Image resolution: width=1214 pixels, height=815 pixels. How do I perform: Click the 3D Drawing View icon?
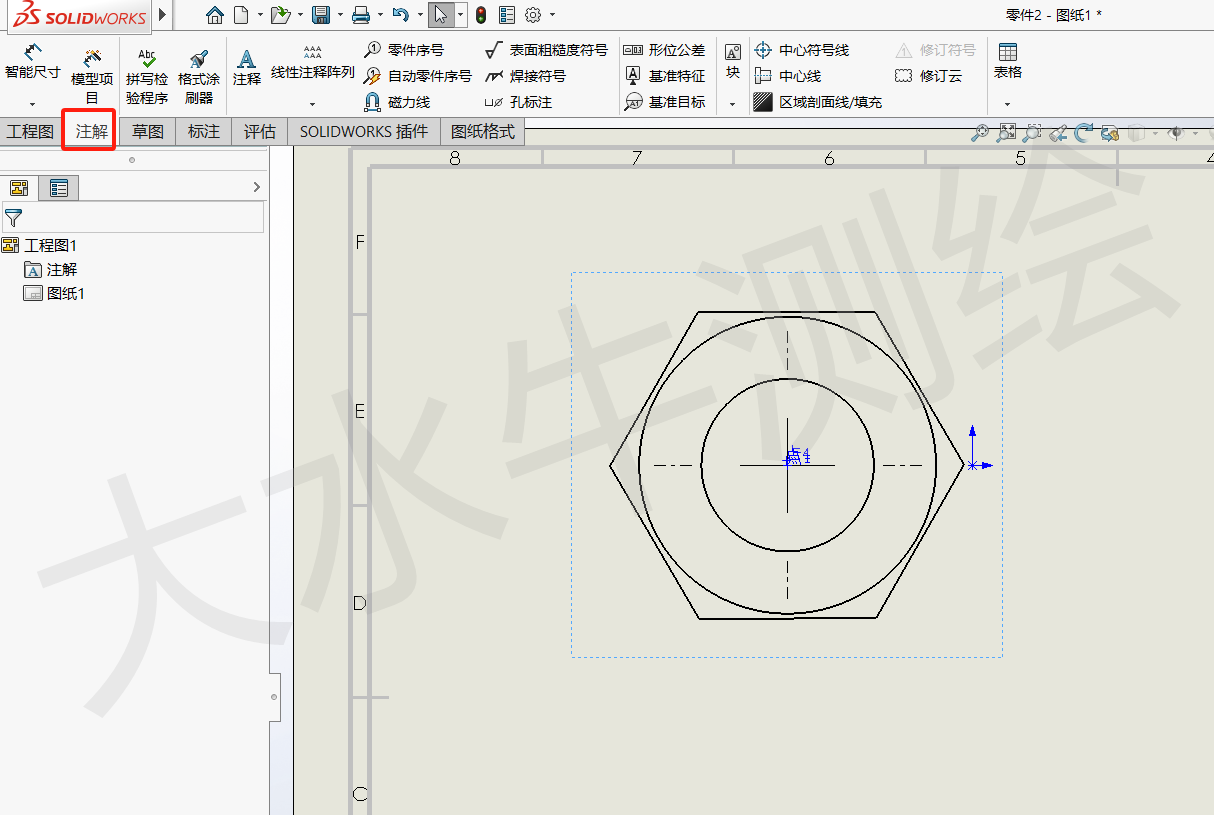tap(1110, 133)
